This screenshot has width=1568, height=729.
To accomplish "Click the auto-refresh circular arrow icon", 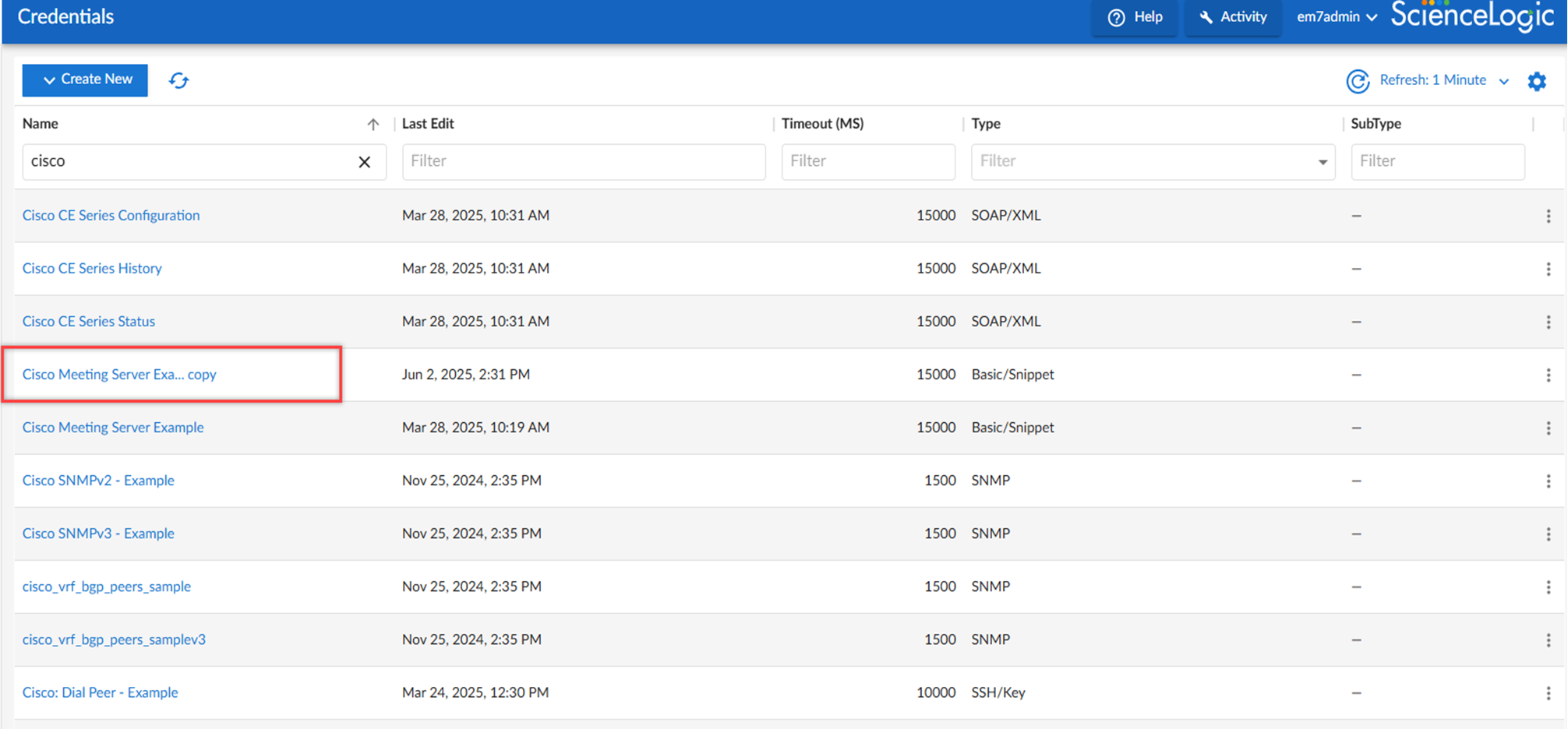I will [1358, 81].
